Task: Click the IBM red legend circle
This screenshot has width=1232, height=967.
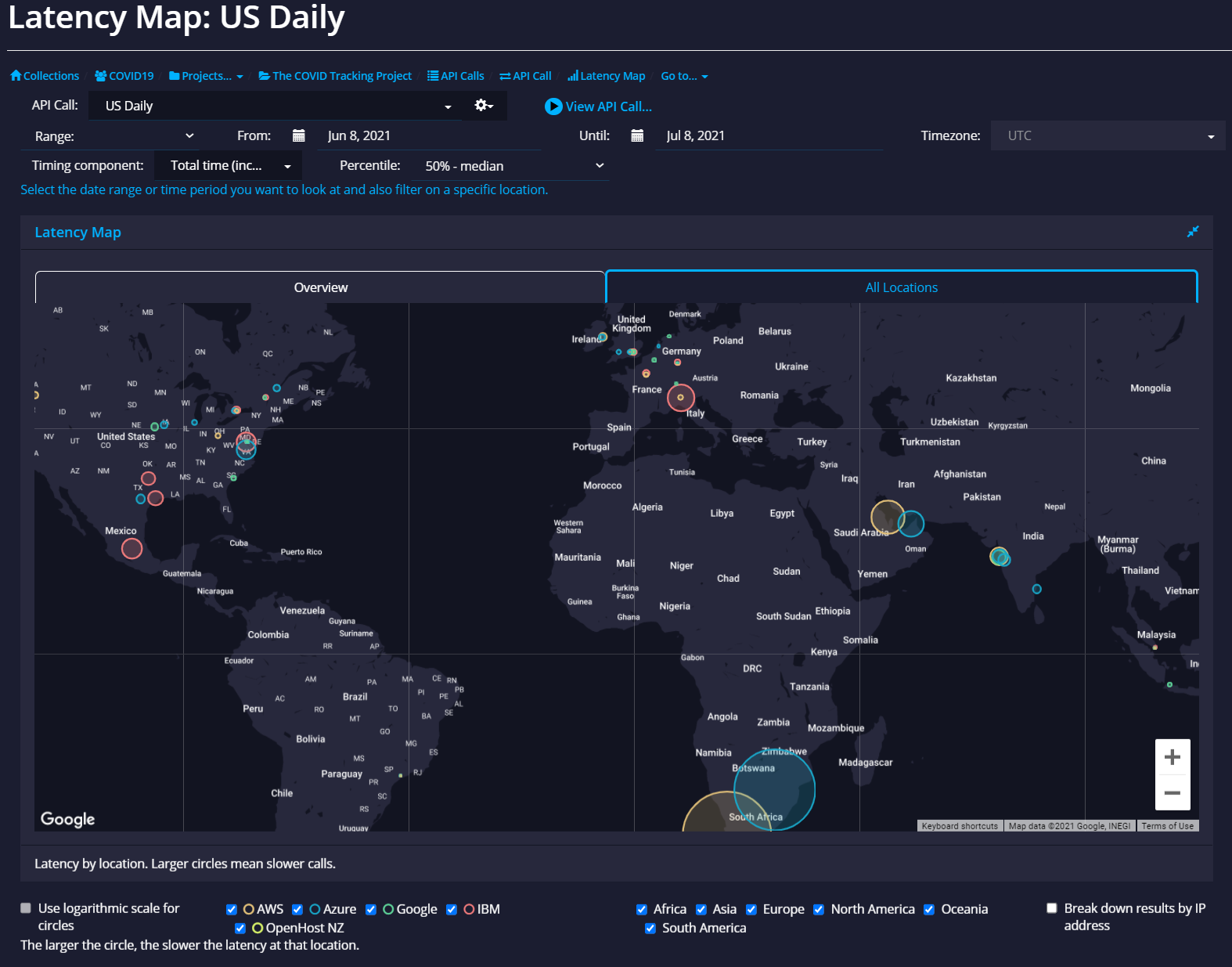Action: [469, 909]
